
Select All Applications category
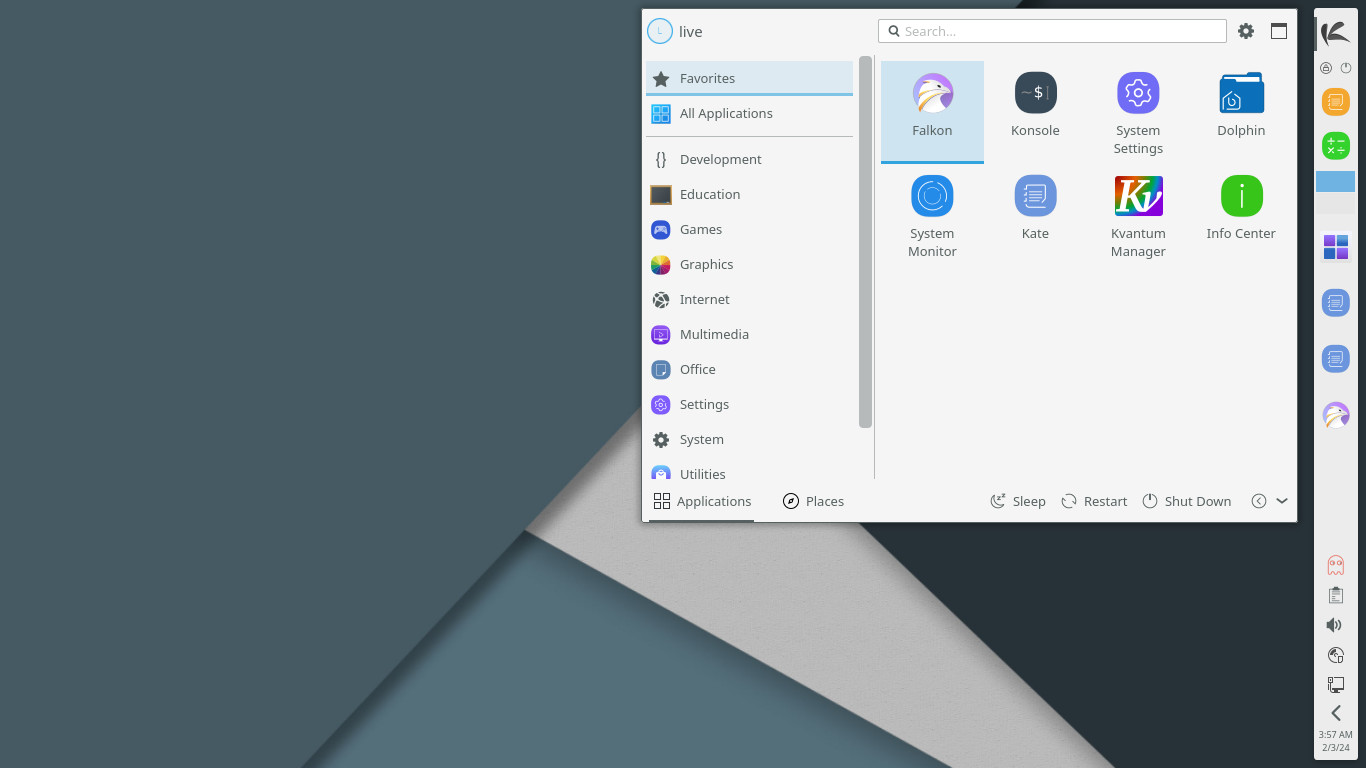pyautogui.click(x=749, y=113)
